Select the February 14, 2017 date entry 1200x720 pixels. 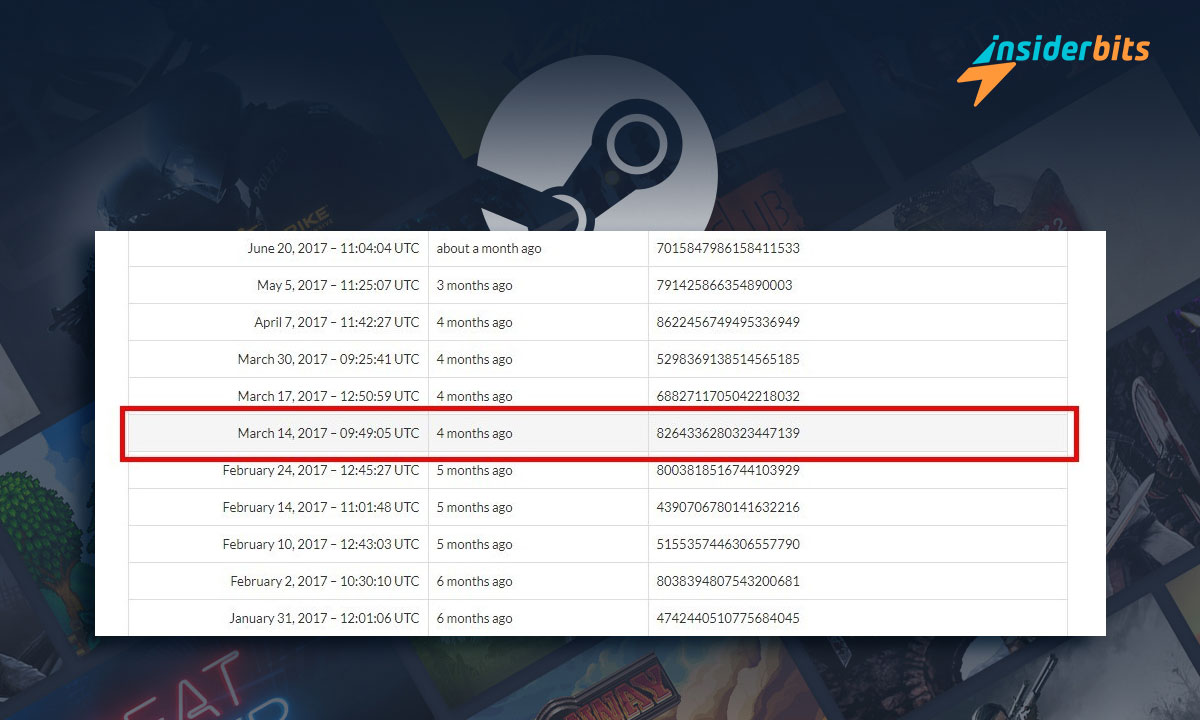(x=321, y=507)
